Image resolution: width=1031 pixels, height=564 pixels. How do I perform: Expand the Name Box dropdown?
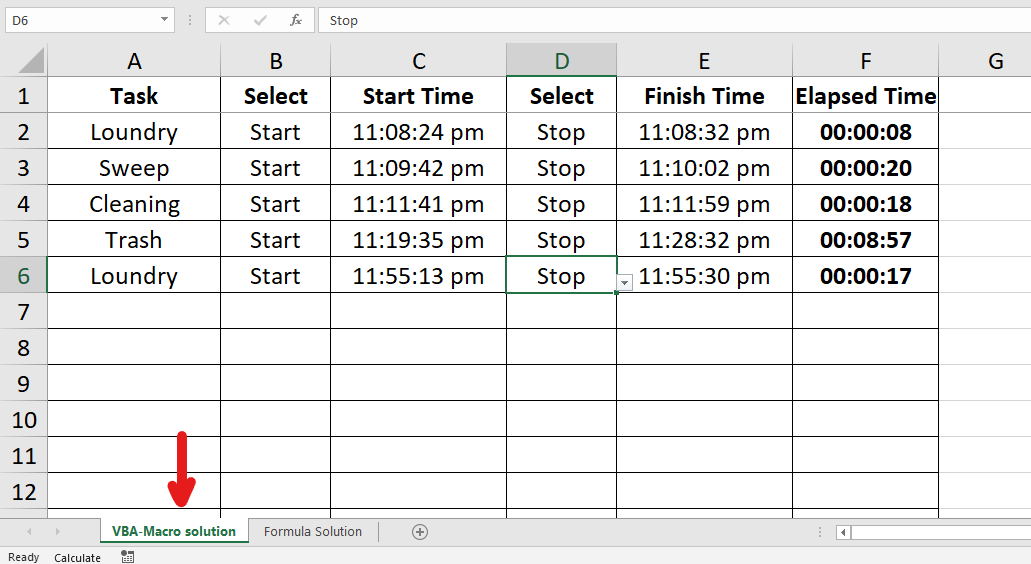coord(165,20)
